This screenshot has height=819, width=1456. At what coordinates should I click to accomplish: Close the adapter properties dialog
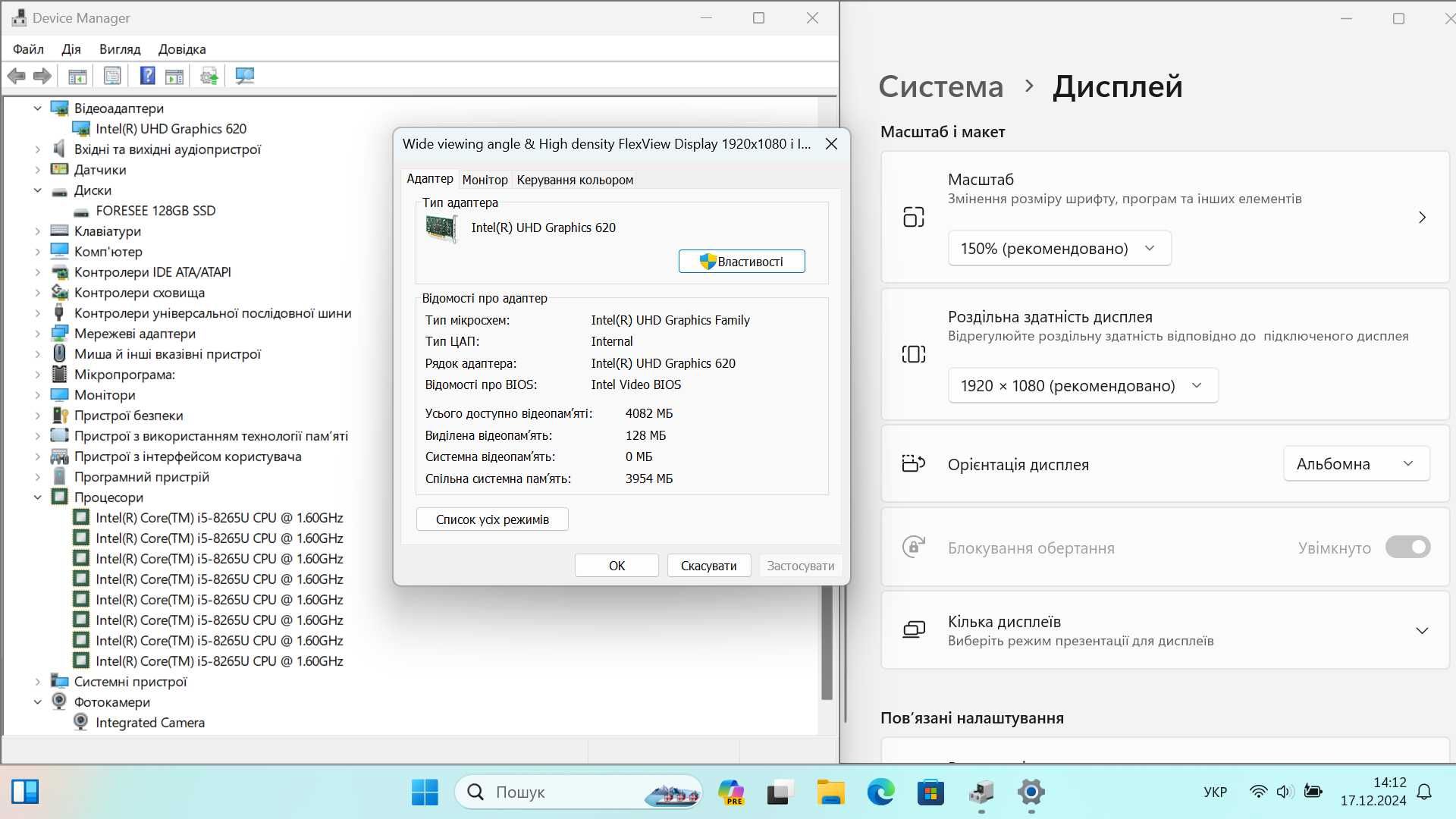click(831, 144)
